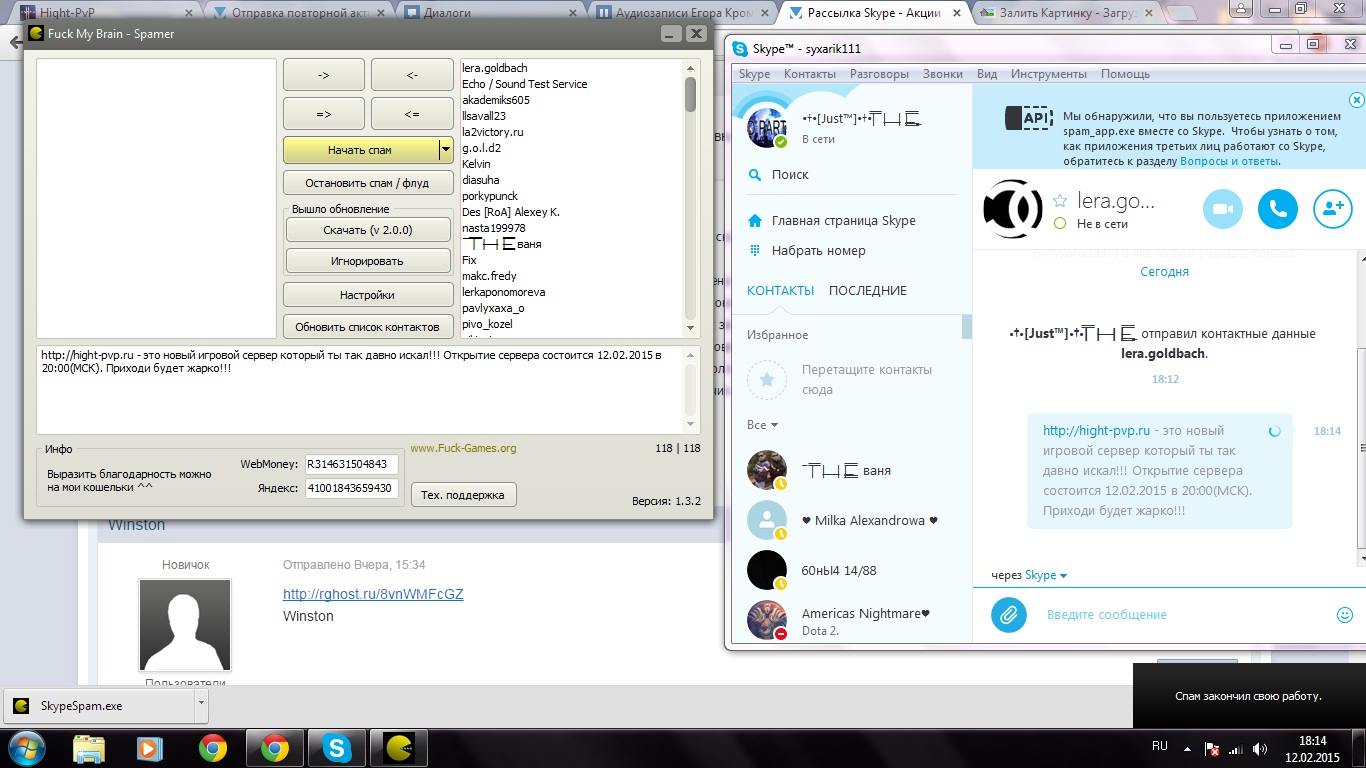Click the Игнорировать update button
The width and height of the screenshot is (1366, 768).
(368, 261)
